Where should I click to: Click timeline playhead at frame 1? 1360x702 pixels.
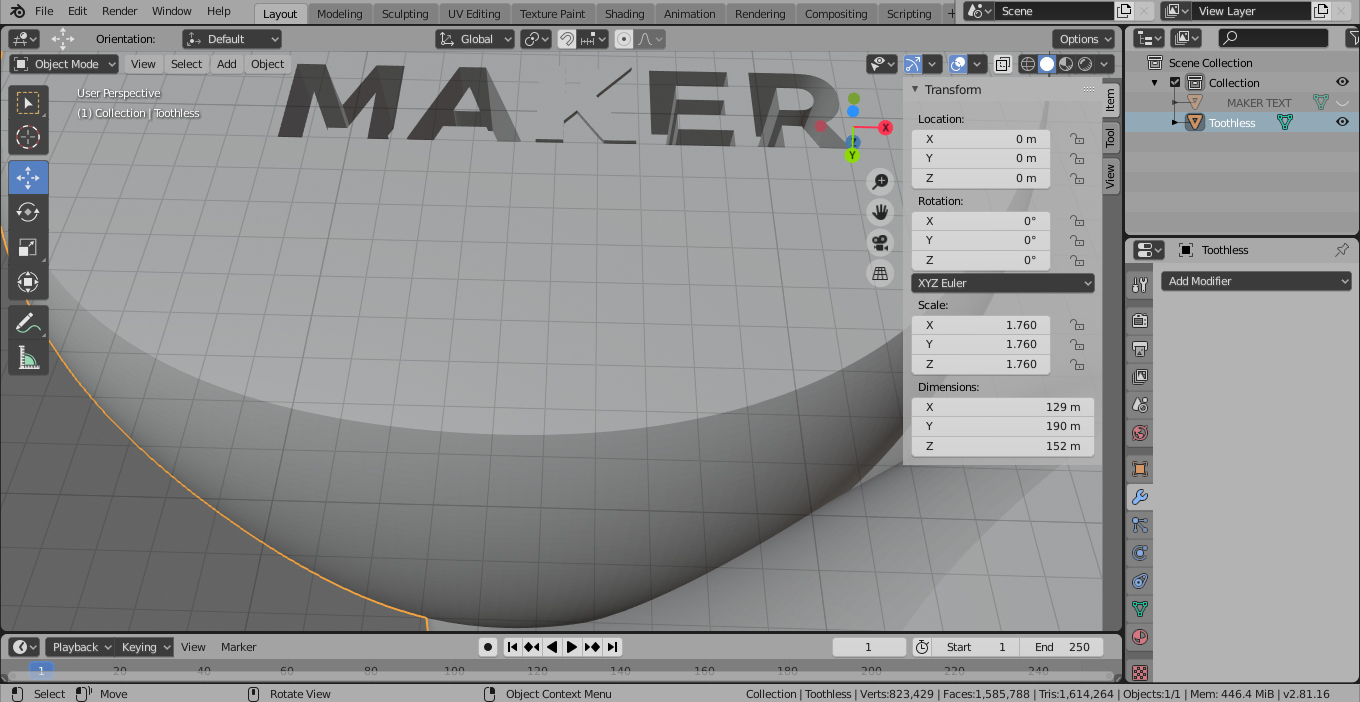[x=41, y=670]
